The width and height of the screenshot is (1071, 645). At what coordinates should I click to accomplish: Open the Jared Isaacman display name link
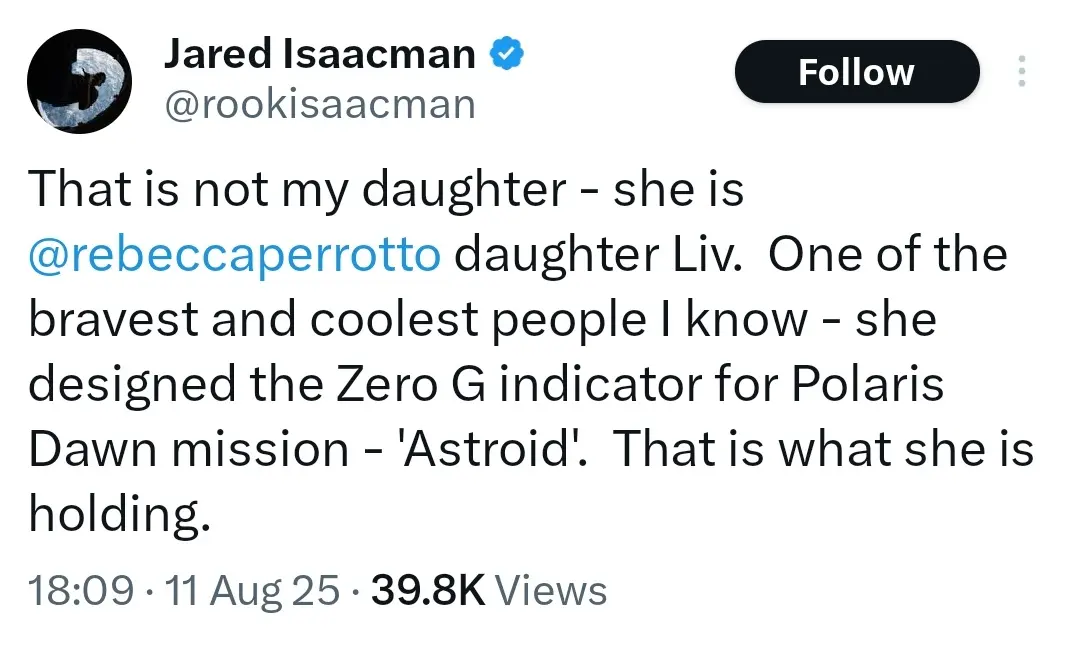point(319,56)
